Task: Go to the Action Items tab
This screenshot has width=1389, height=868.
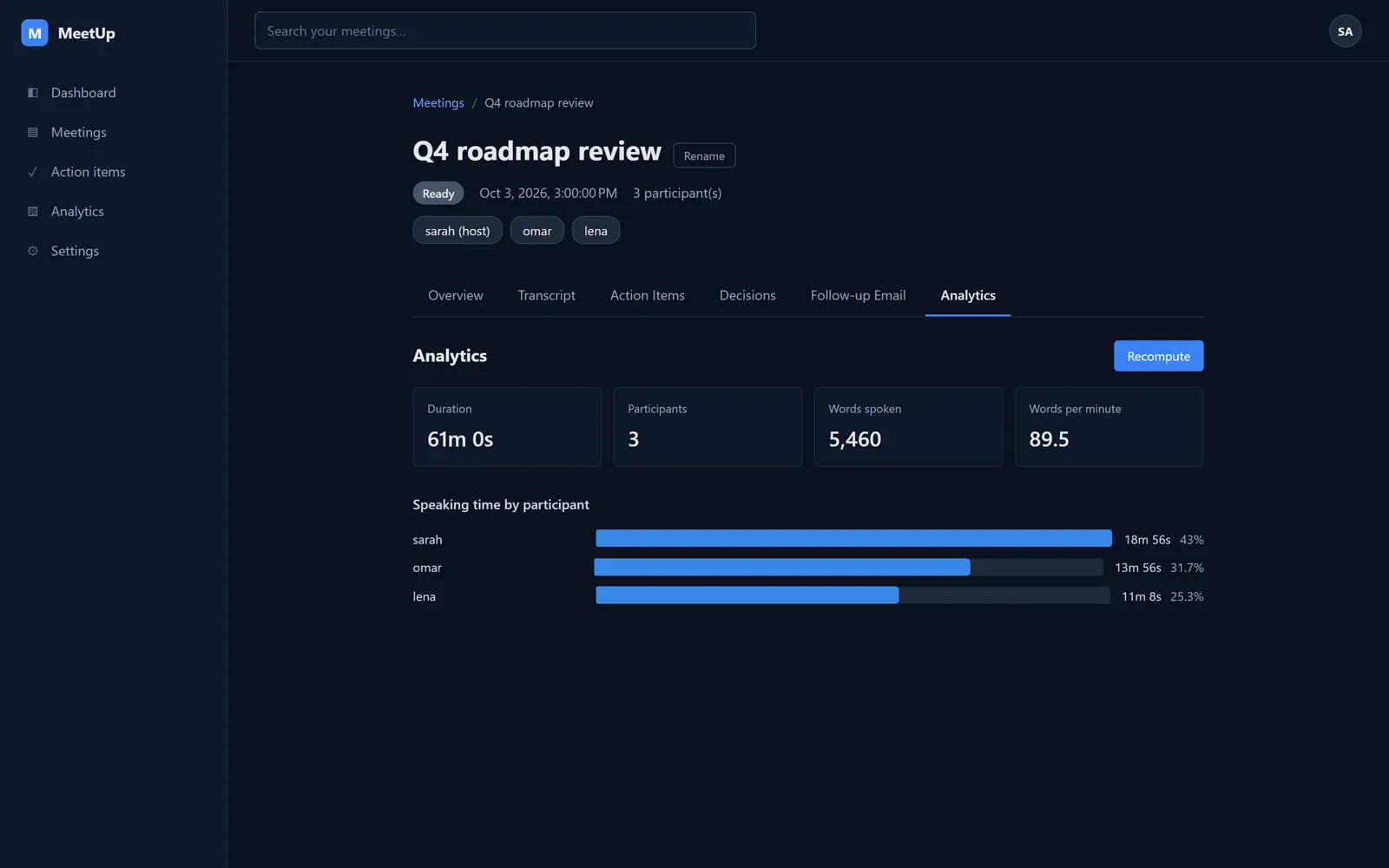Action: [648, 295]
